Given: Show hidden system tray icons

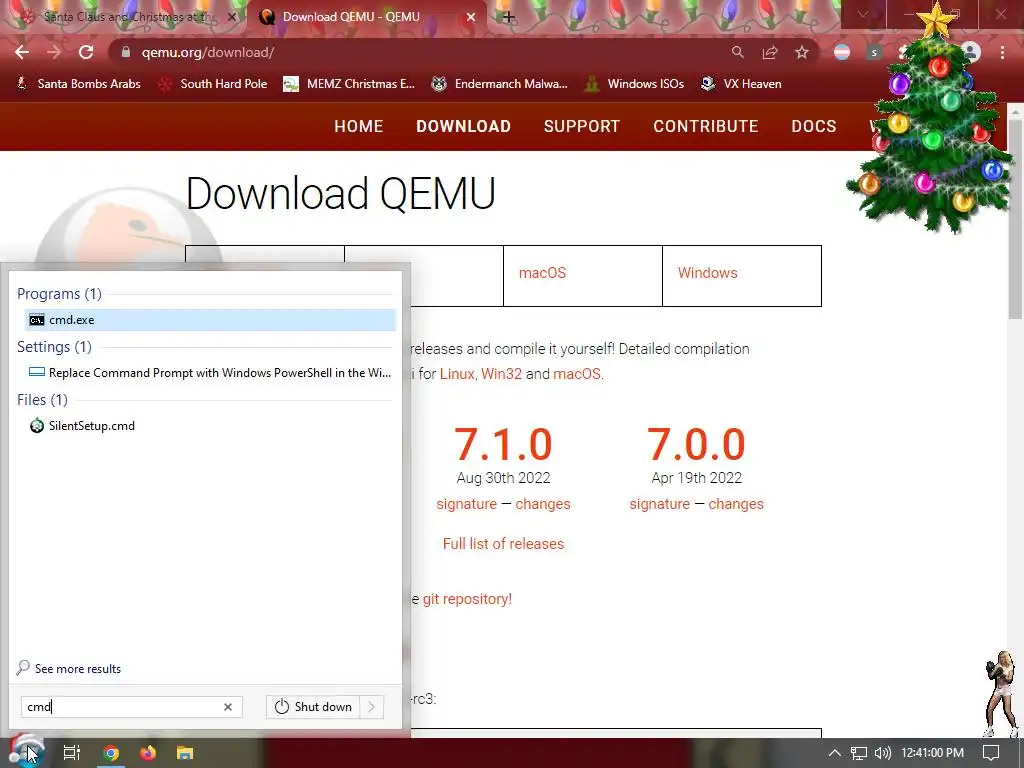Looking at the screenshot, I should 835,753.
